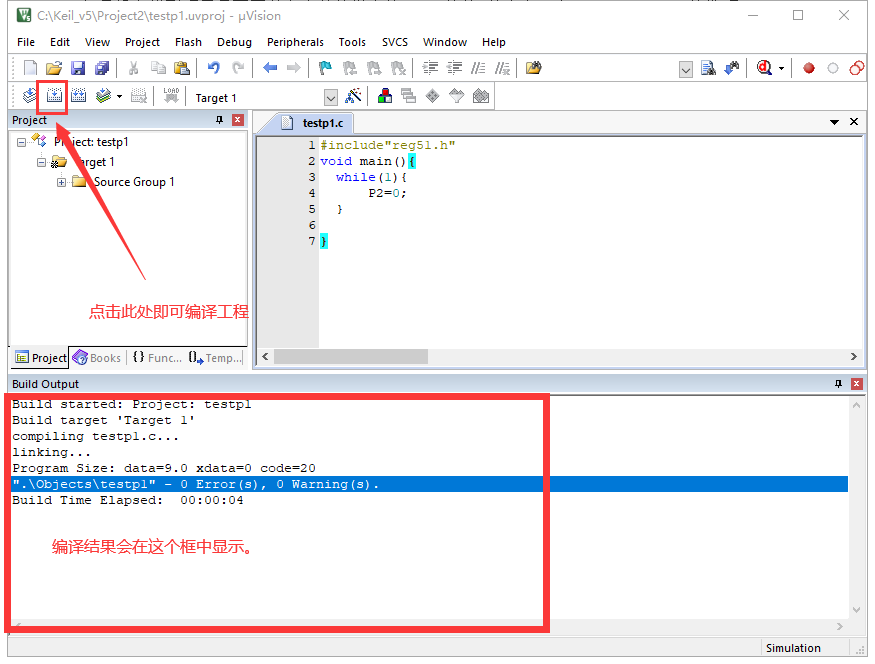Pin the Build Output panel
Image resolution: width=875 pixels, height=664 pixels.
[838, 384]
